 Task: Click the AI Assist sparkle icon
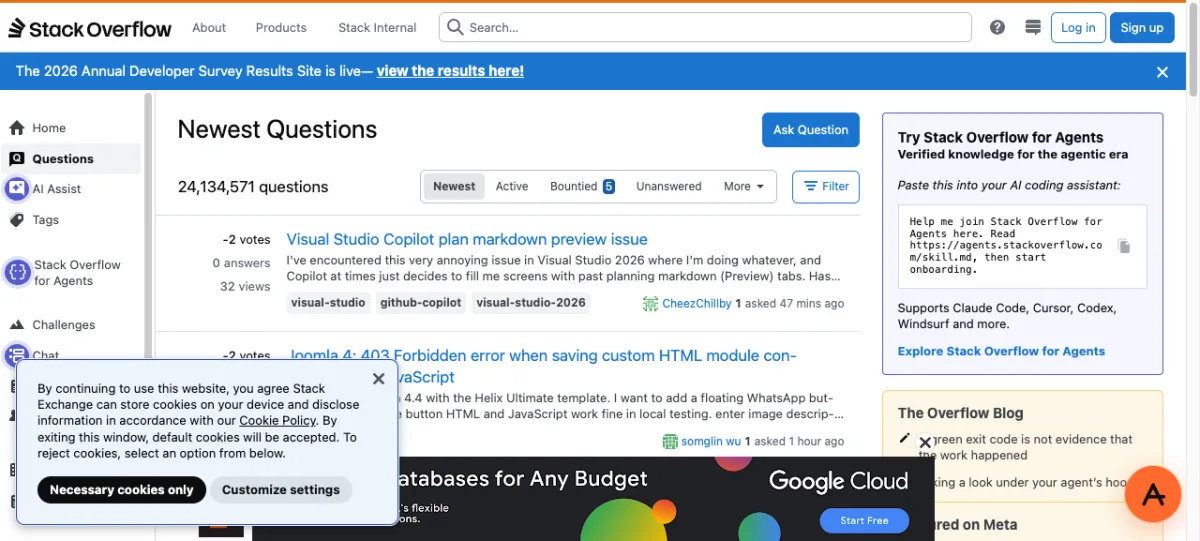(x=16, y=189)
